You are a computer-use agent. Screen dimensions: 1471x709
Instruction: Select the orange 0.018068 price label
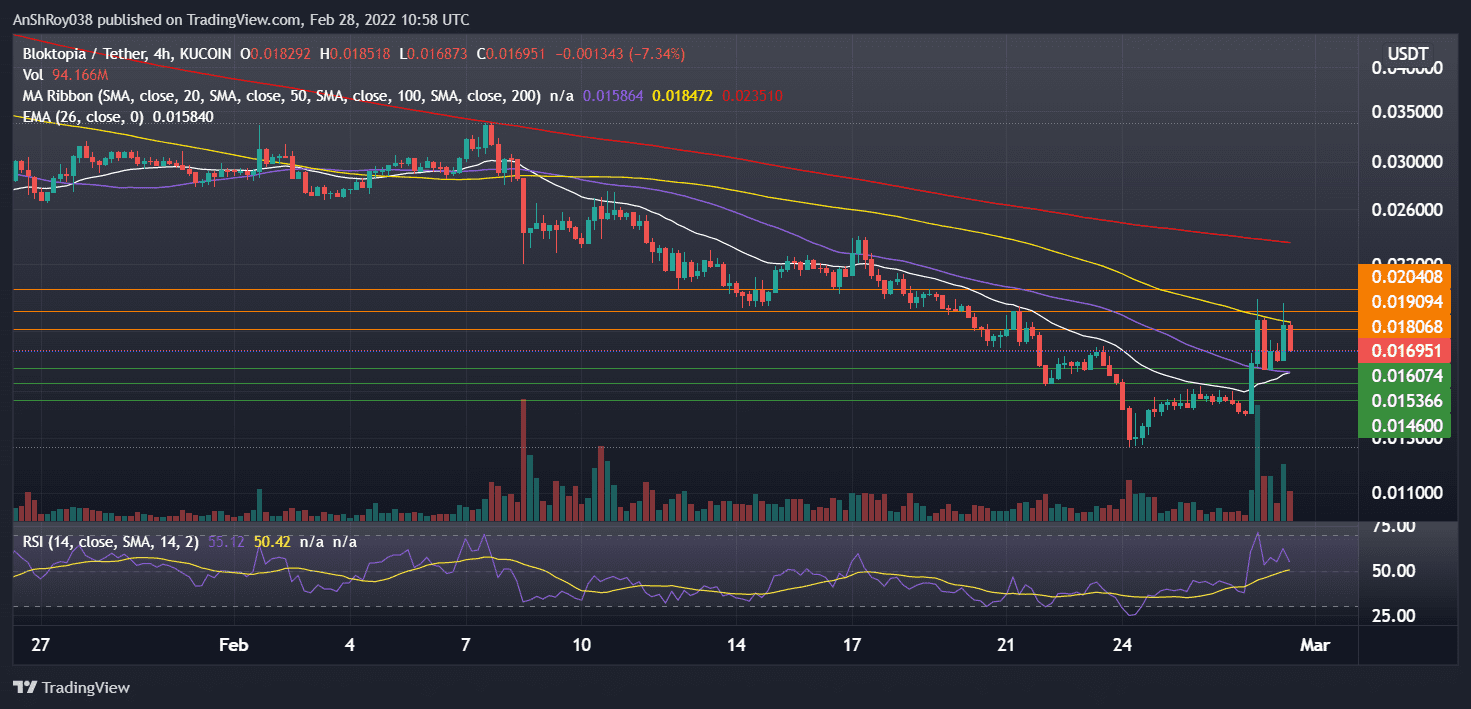(1409, 325)
